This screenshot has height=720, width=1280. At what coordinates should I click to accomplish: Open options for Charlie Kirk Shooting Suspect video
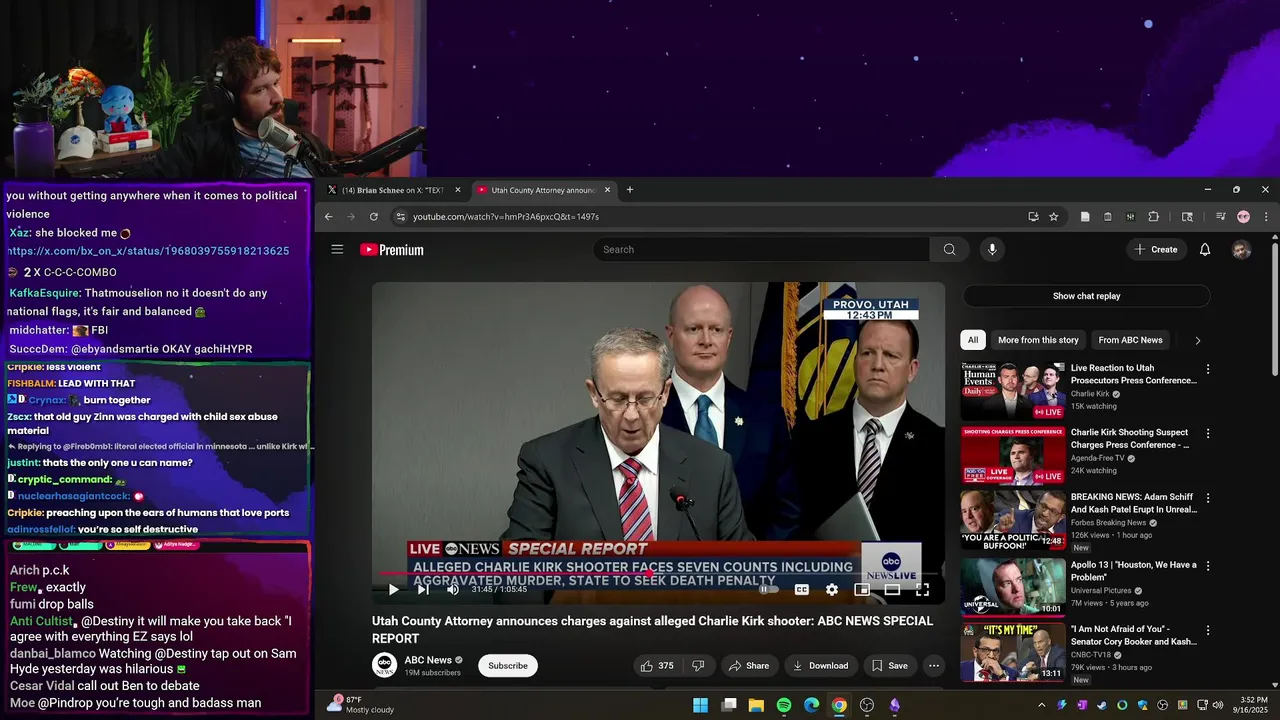pyautogui.click(x=1208, y=434)
